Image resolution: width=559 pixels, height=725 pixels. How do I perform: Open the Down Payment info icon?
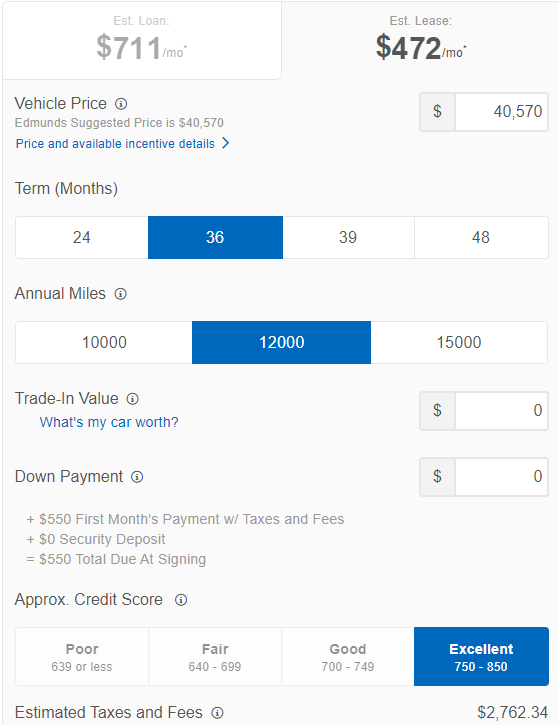pyautogui.click(x=137, y=477)
